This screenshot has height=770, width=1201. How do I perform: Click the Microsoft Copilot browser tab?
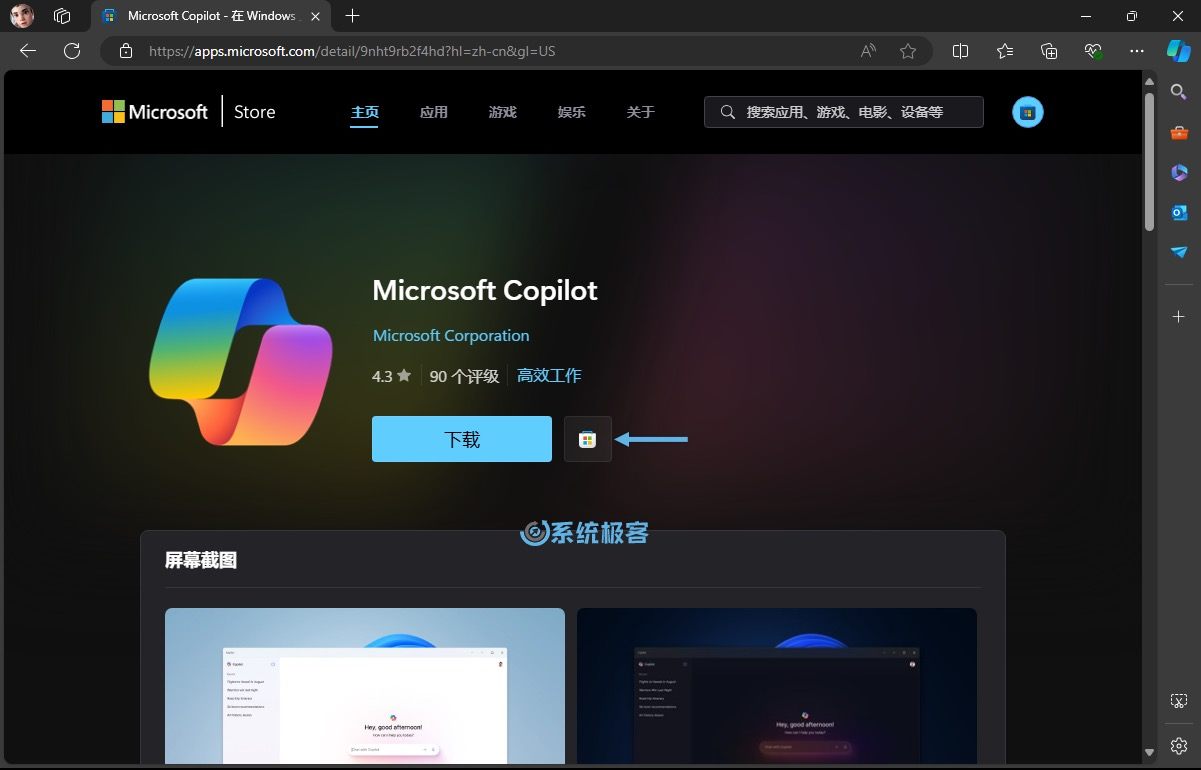tap(211, 16)
